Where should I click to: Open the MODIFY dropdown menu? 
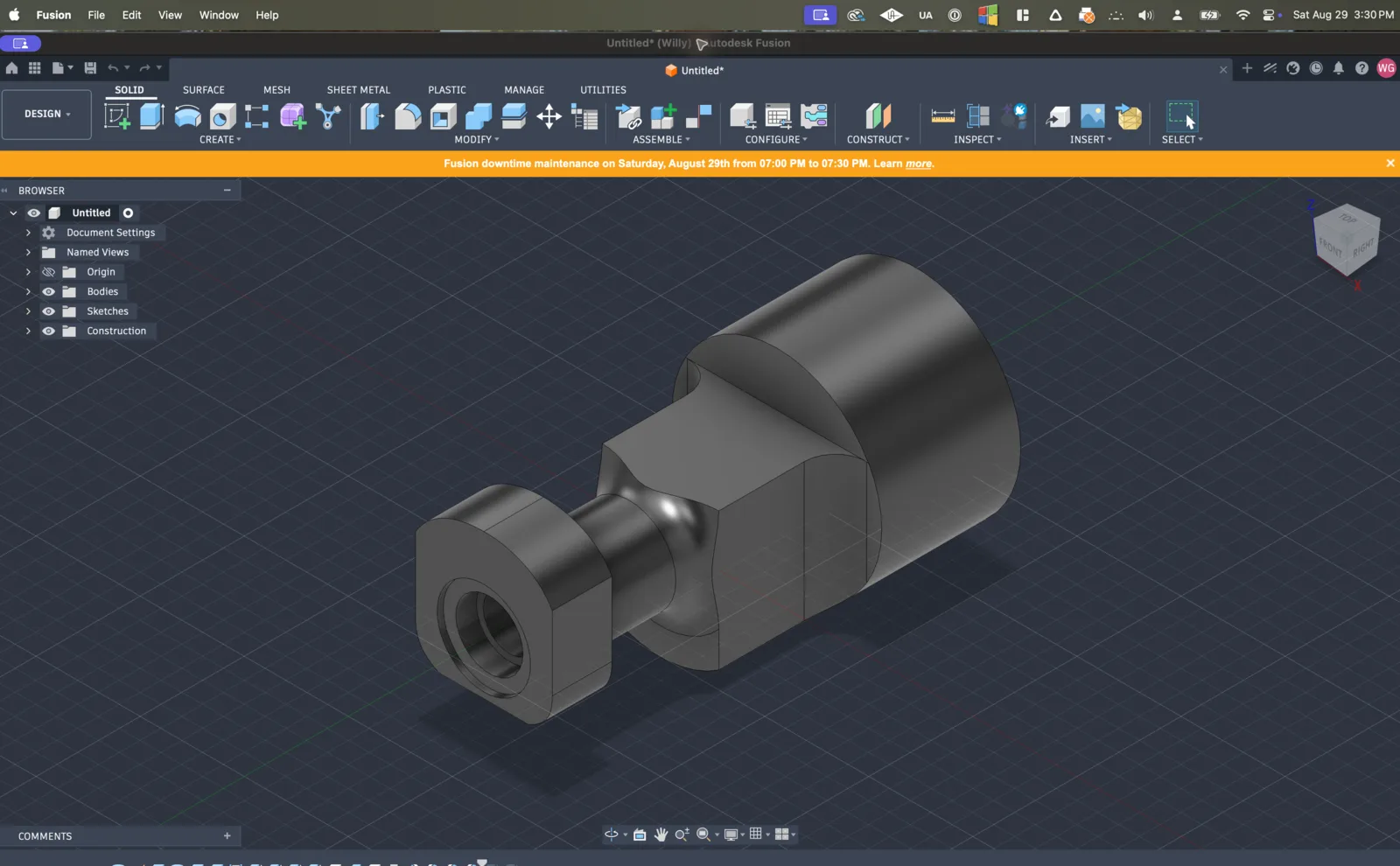coord(477,139)
